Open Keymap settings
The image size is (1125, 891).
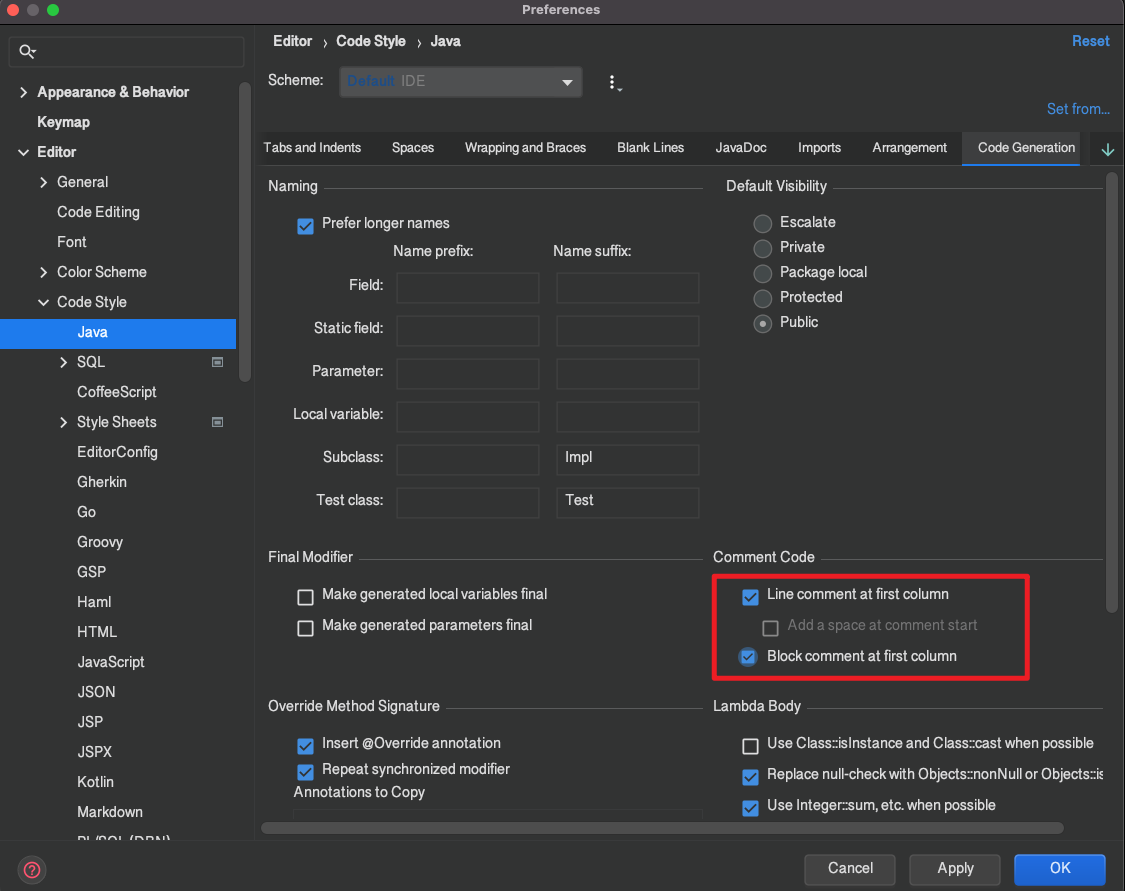point(63,123)
